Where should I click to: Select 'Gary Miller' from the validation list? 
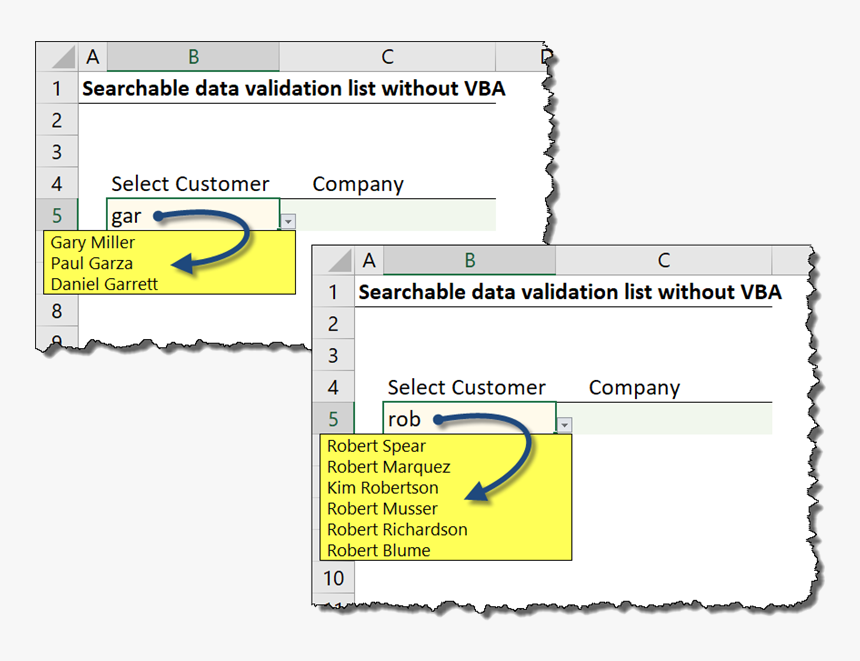90,242
